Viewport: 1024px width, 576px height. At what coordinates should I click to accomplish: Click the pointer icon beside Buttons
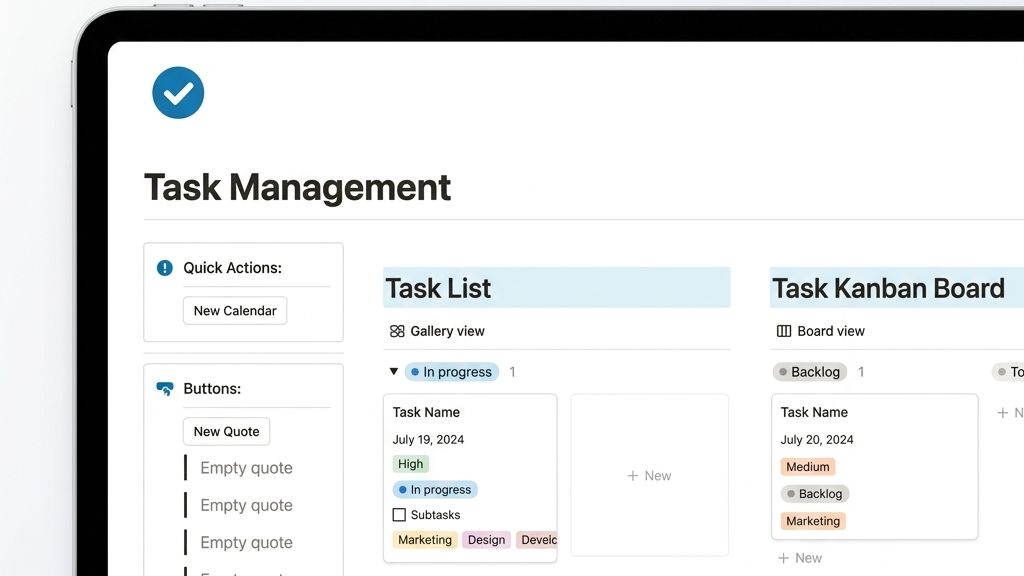click(x=165, y=389)
